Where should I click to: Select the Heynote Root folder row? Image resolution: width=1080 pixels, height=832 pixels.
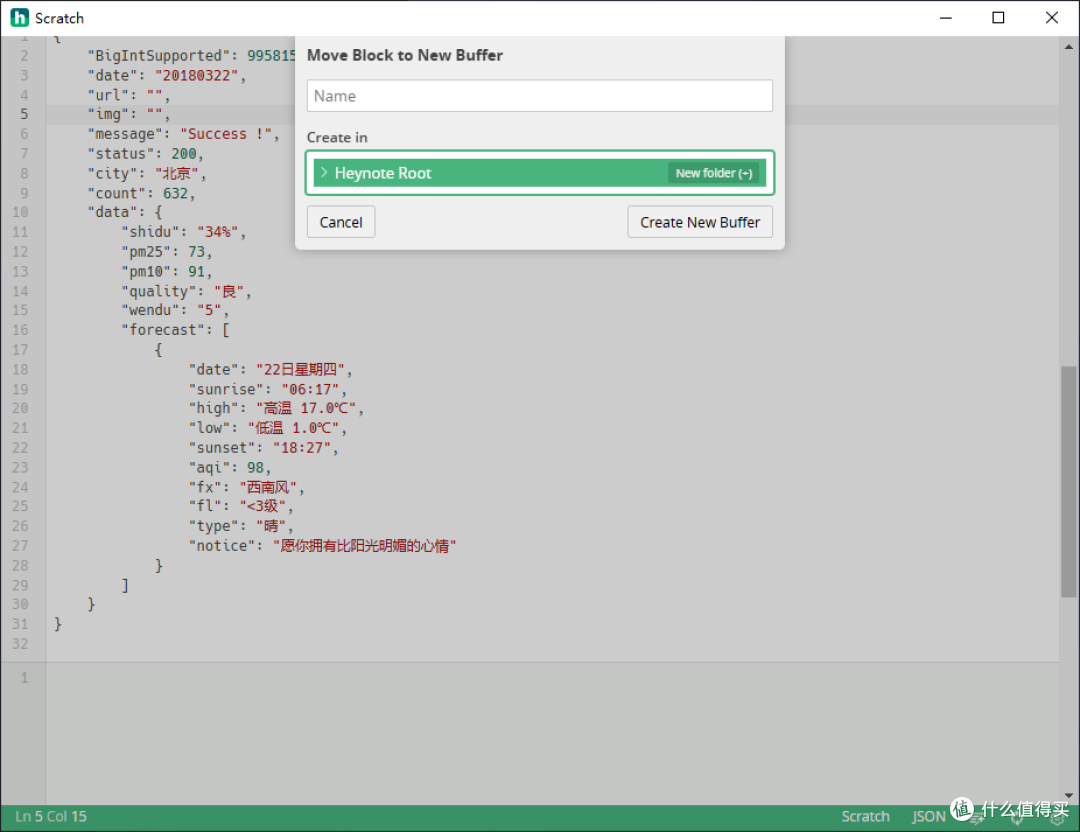click(539, 173)
